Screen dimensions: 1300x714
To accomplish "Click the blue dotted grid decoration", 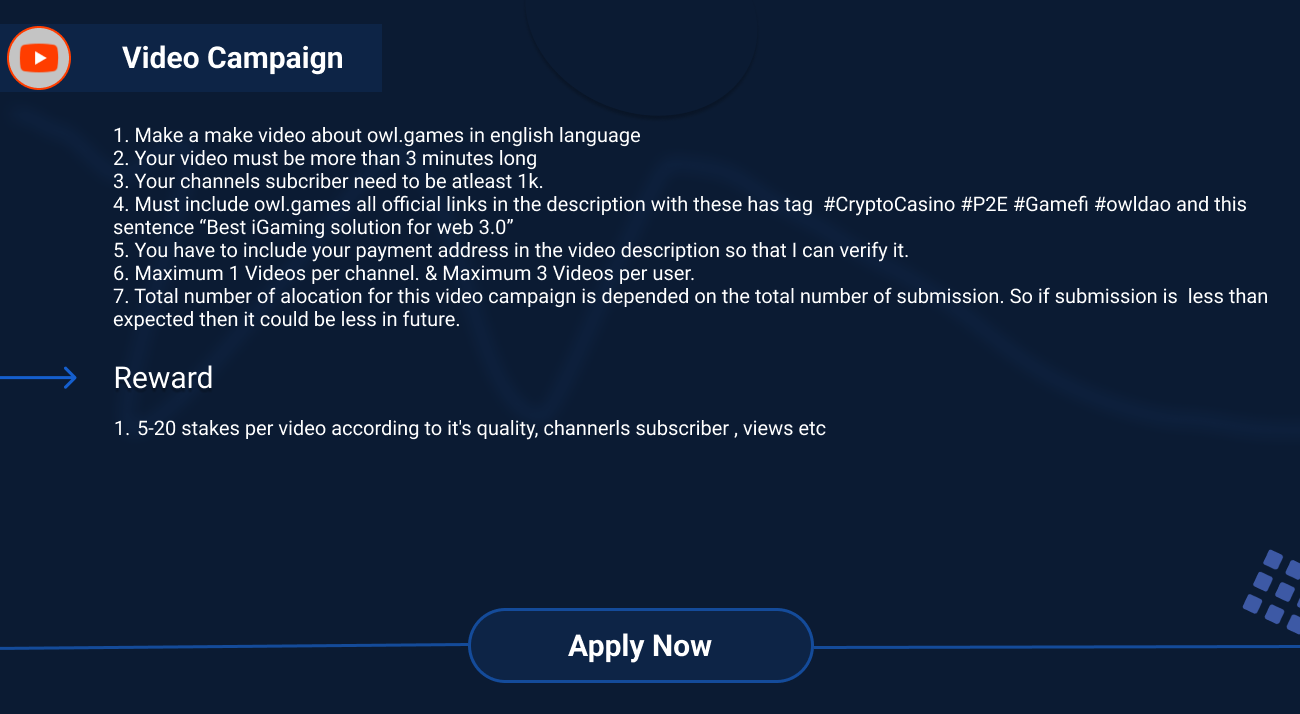I will tap(1271, 590).
